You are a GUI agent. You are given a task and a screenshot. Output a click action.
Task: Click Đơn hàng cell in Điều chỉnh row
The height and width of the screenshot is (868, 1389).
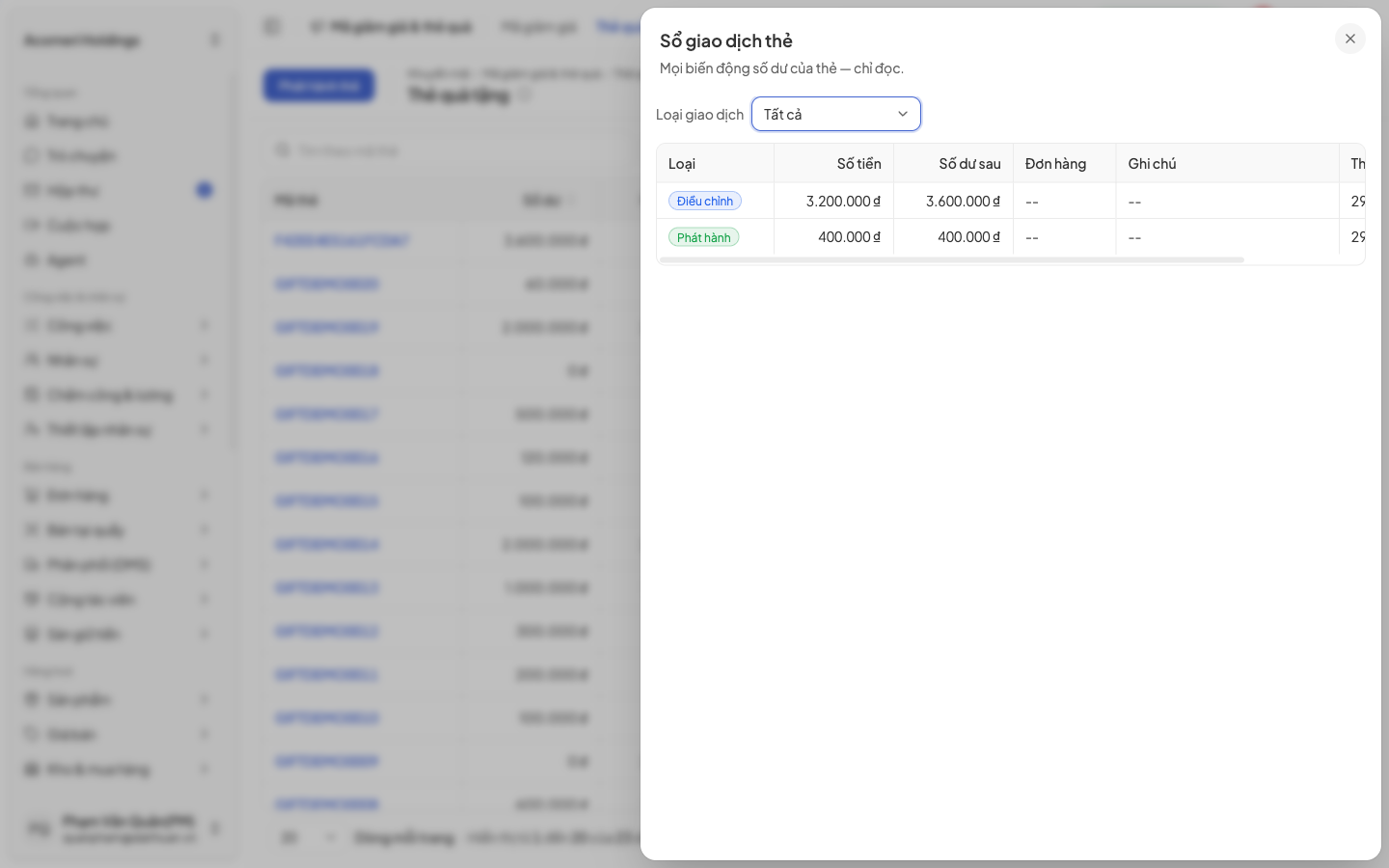pyautogui.click(x=1064, y=201)
